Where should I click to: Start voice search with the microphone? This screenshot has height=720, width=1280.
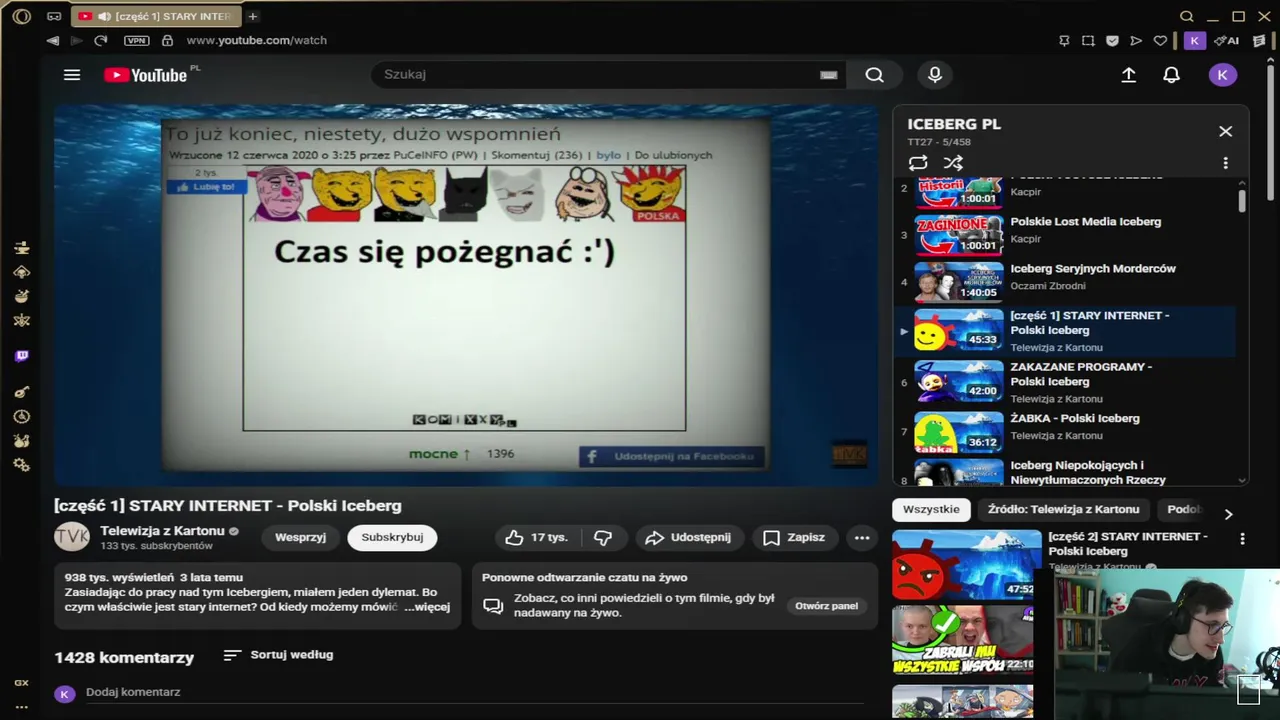[x=935, y=75]
